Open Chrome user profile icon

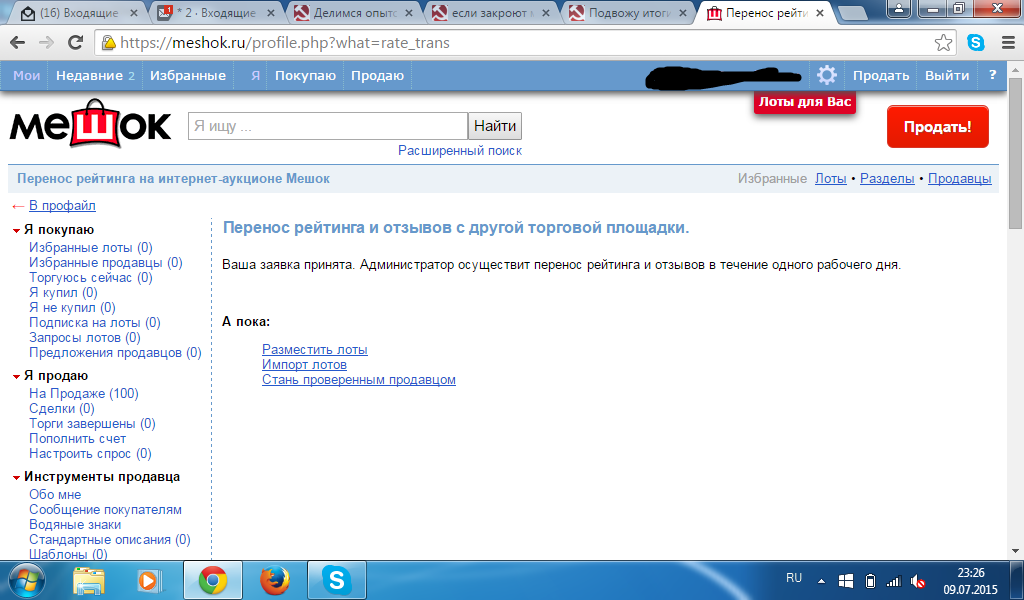point(899,9)
